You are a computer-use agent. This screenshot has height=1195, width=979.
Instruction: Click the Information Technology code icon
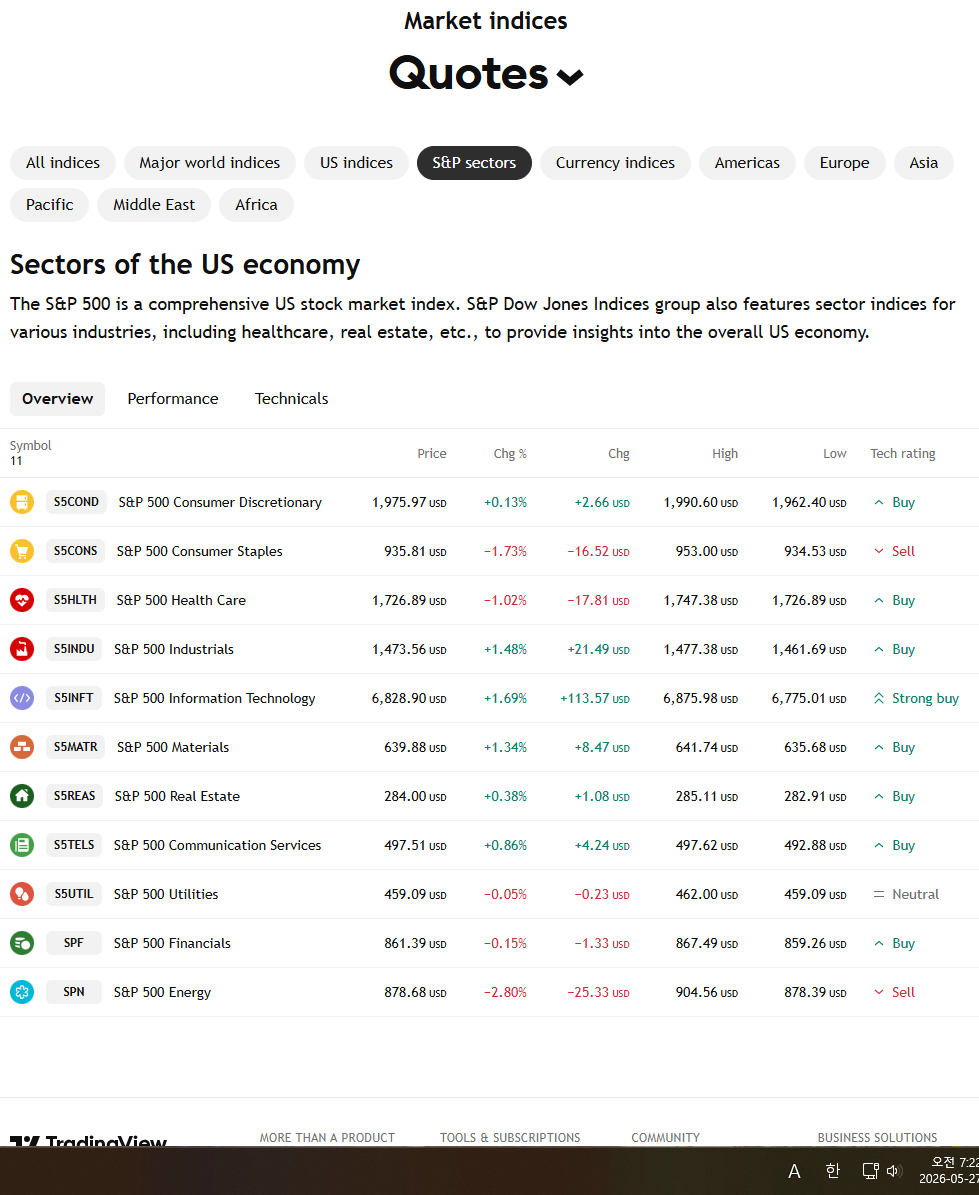click(x=22, y=698)
